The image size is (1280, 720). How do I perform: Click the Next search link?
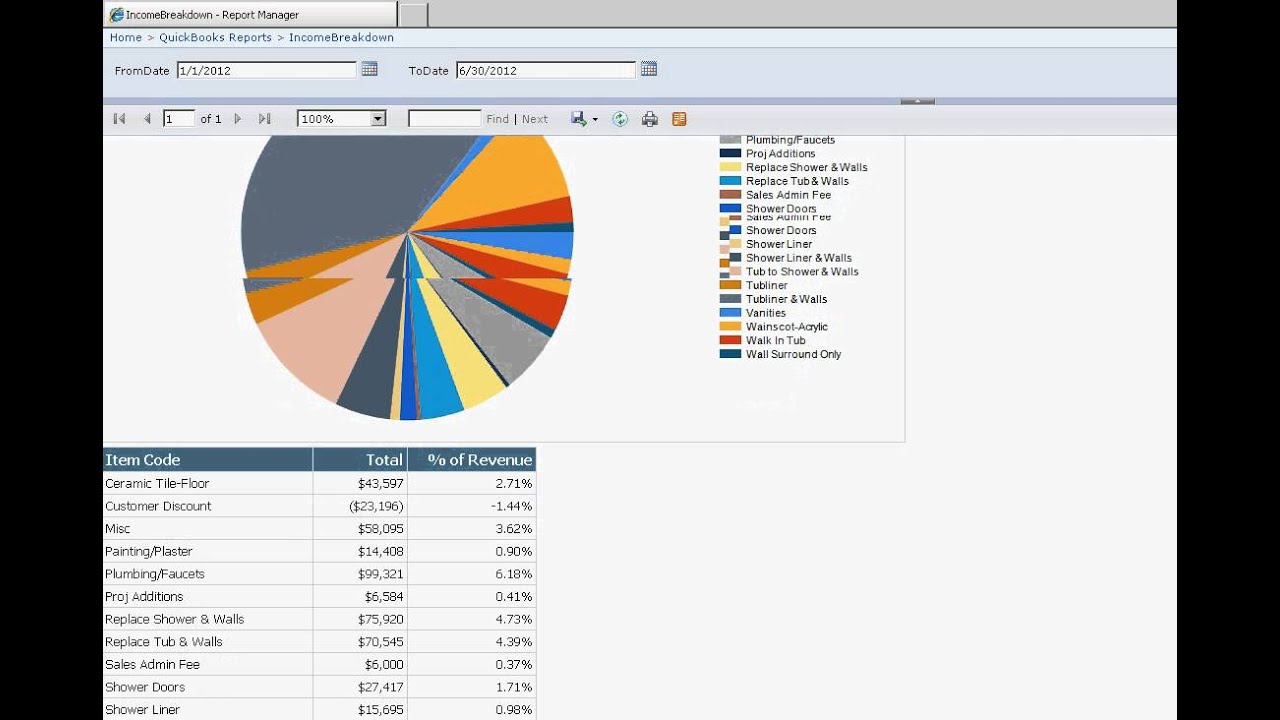click(535, 119)
